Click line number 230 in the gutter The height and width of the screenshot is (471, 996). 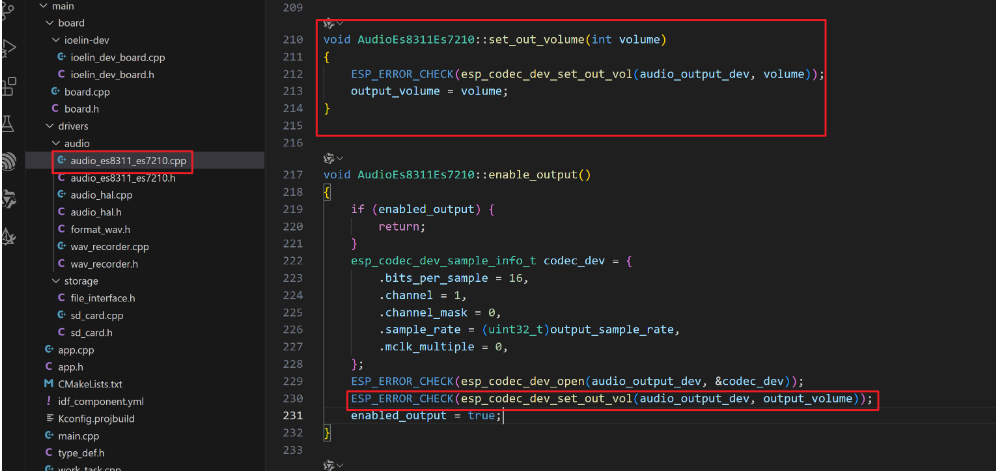293,399
